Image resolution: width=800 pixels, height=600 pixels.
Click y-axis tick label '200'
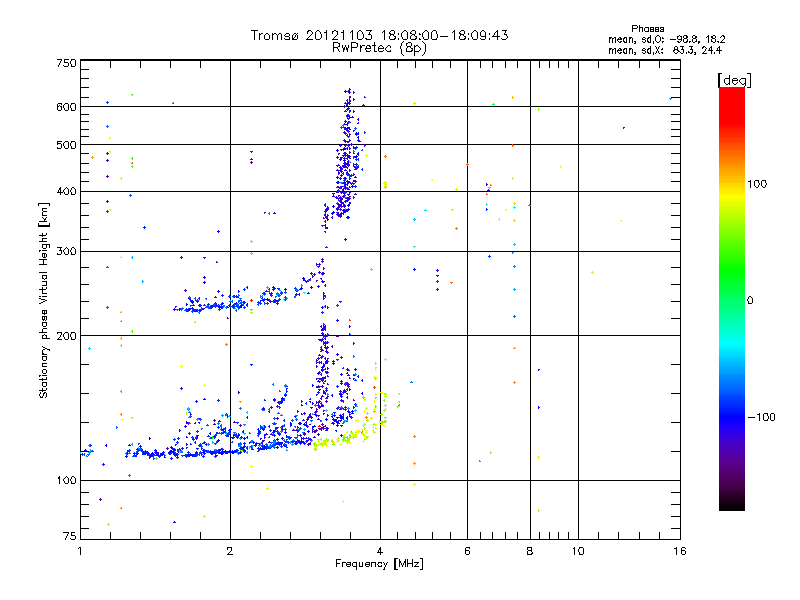point(66,336)
